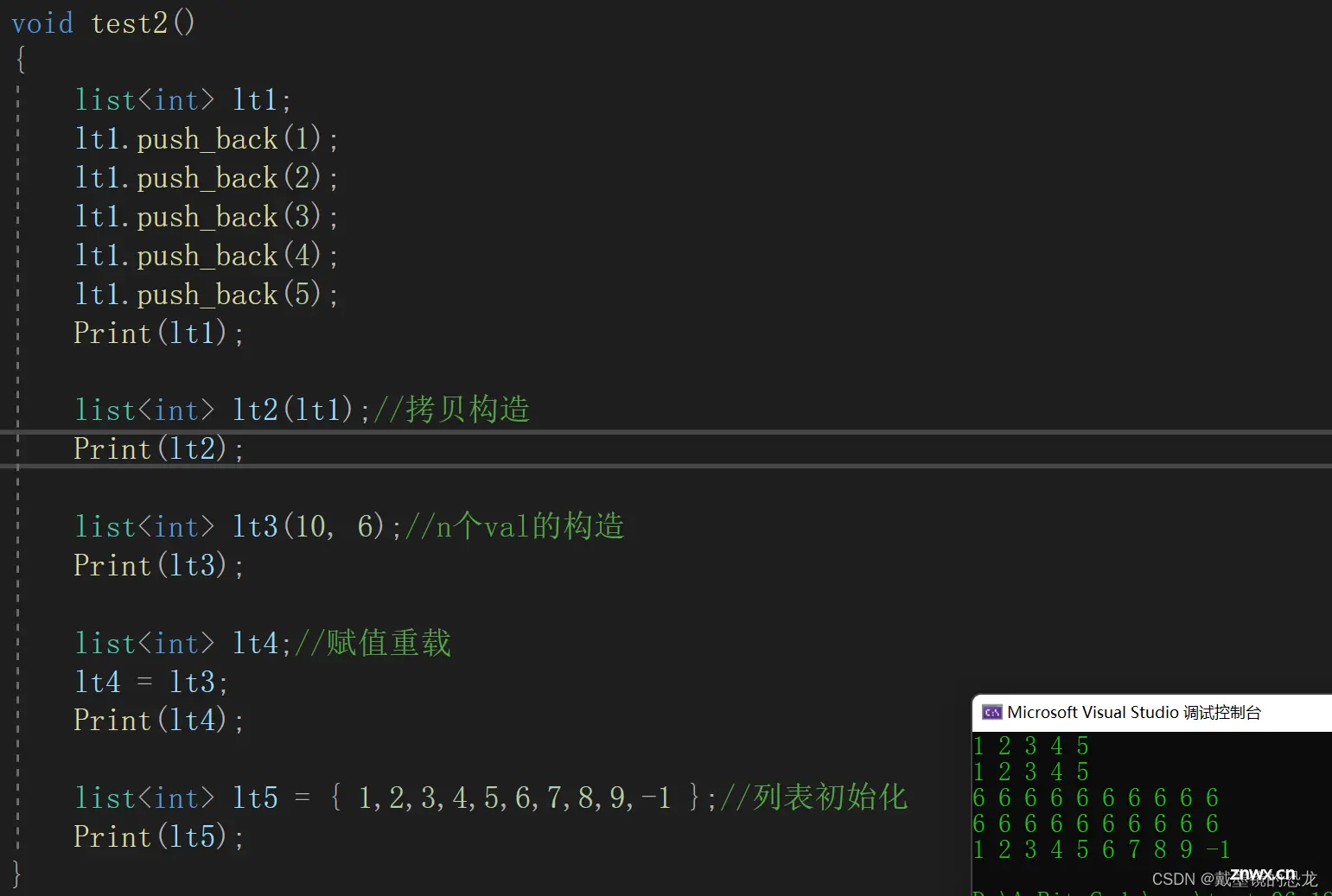Screen dimensions: 1332x896
Task: Click the comment '//赋值重载'
Action: [x=373, y=643]
